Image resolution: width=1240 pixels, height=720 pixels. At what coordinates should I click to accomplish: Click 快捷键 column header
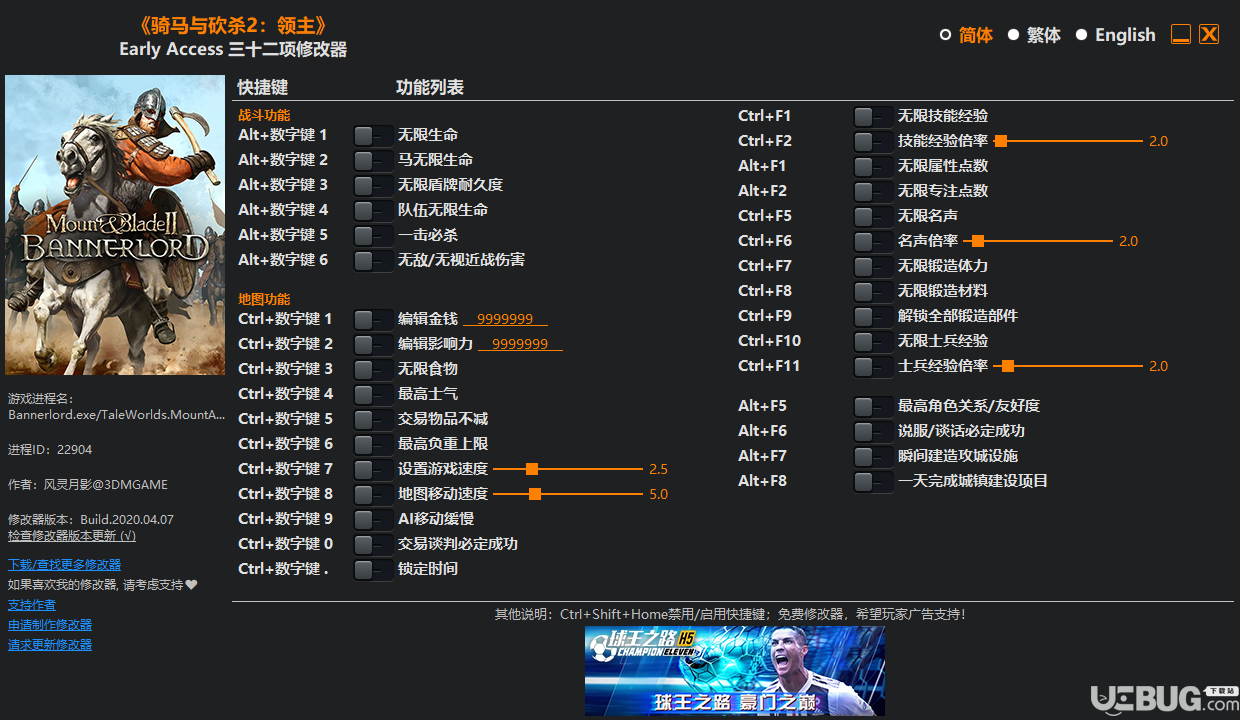(x=263, y=88)
